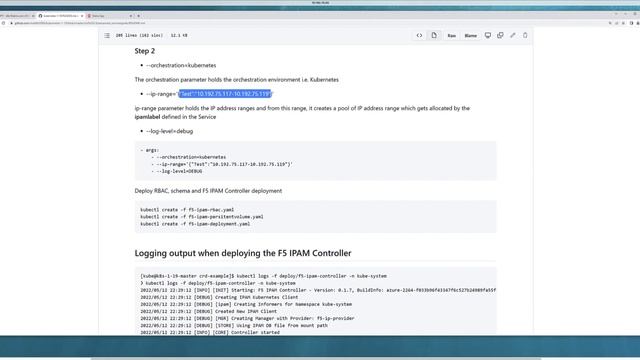Click the f5-ipam-deployment.yaml command line
The image size is (640, 360).
(195, 224)
